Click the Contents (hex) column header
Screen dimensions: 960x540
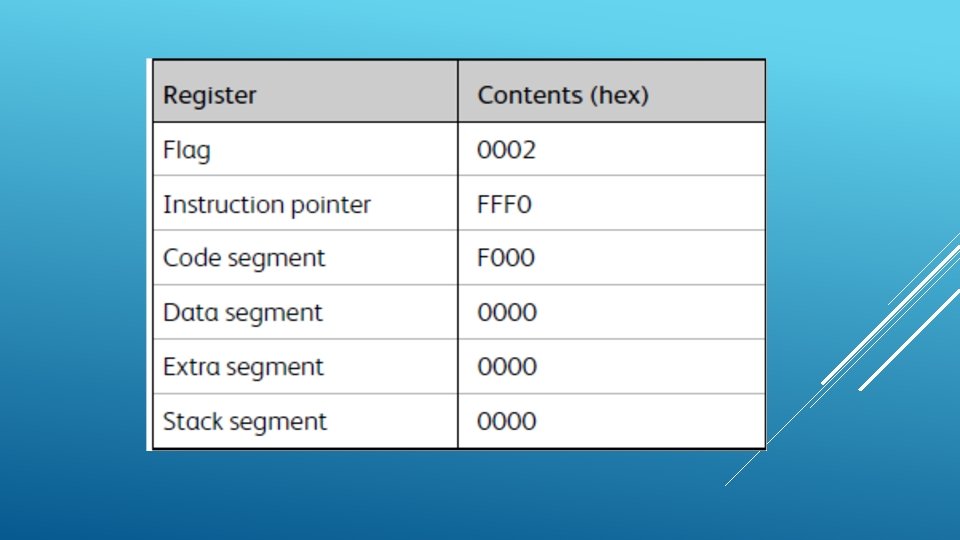612,91
